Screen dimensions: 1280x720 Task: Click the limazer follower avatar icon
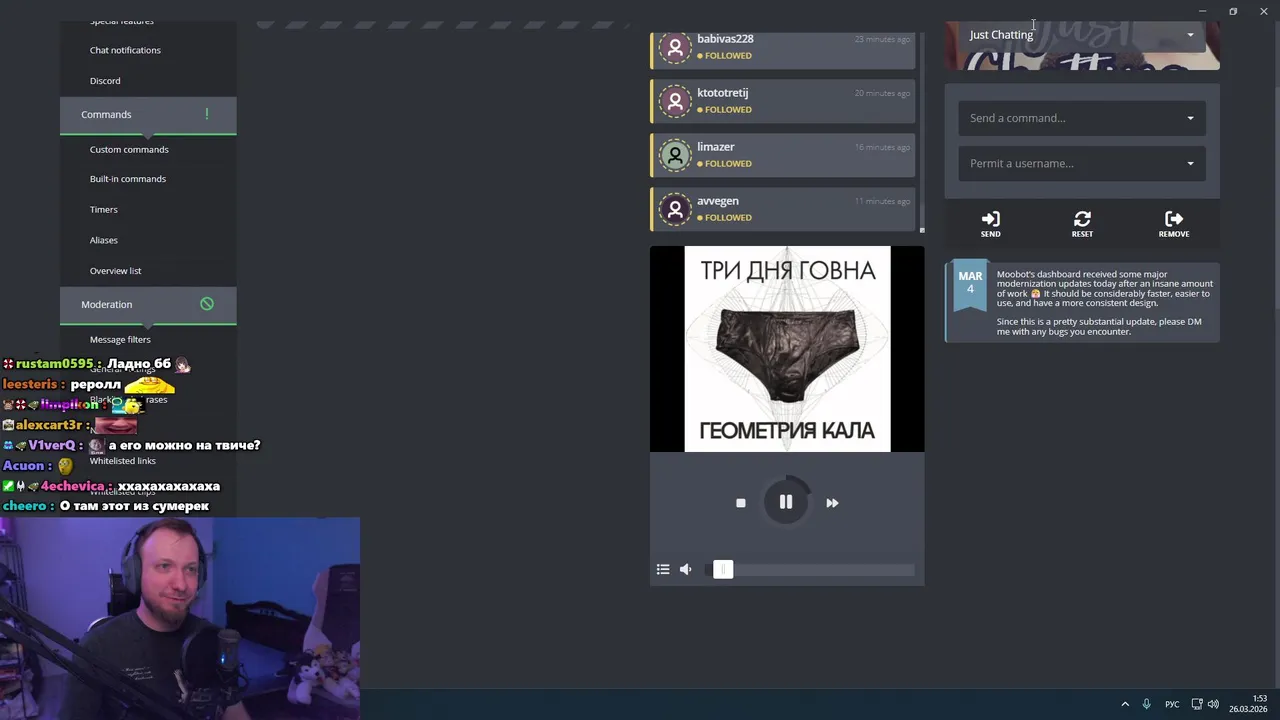[675, 155]
